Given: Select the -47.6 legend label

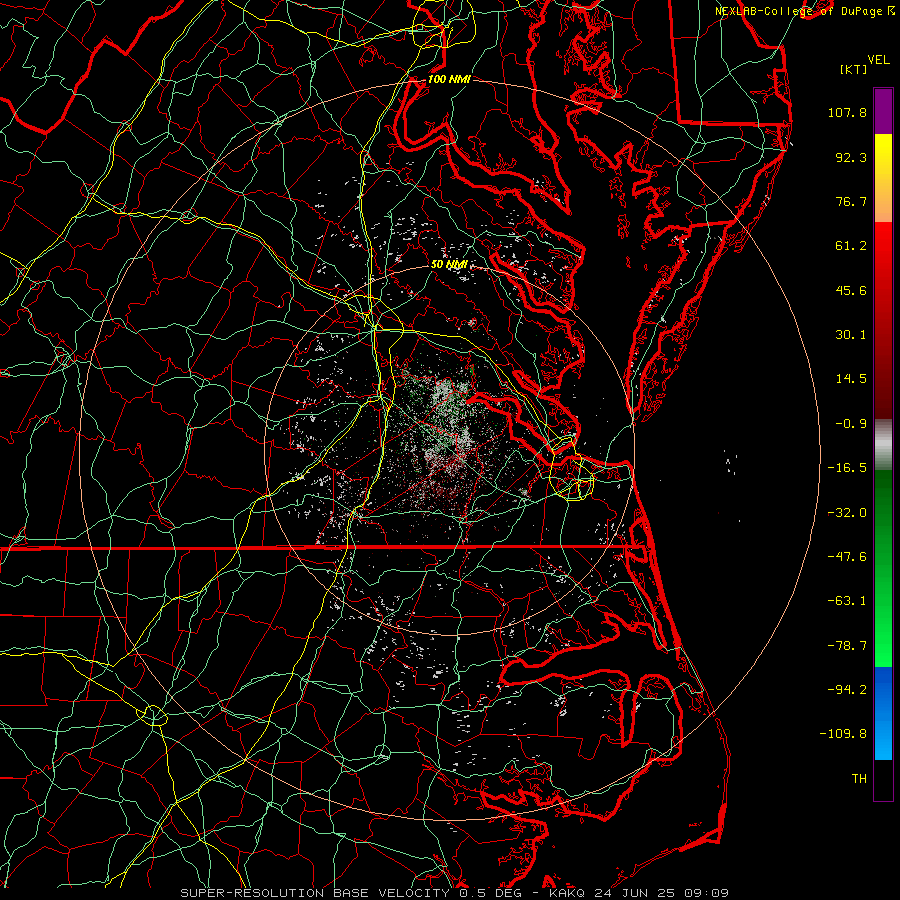Looking at the screenshot, I should (847, 557).
